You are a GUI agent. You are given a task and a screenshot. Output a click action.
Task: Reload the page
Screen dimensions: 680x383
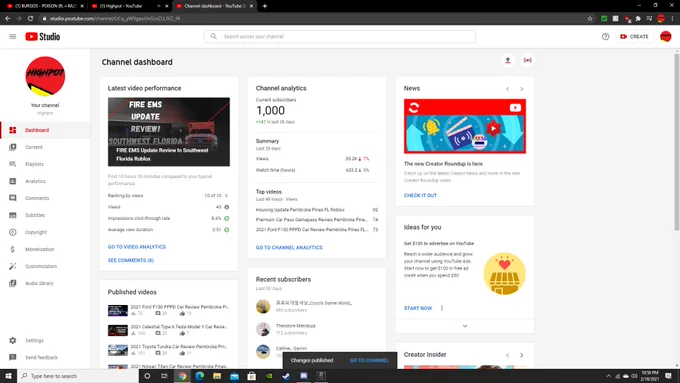(x=30, y=19)
